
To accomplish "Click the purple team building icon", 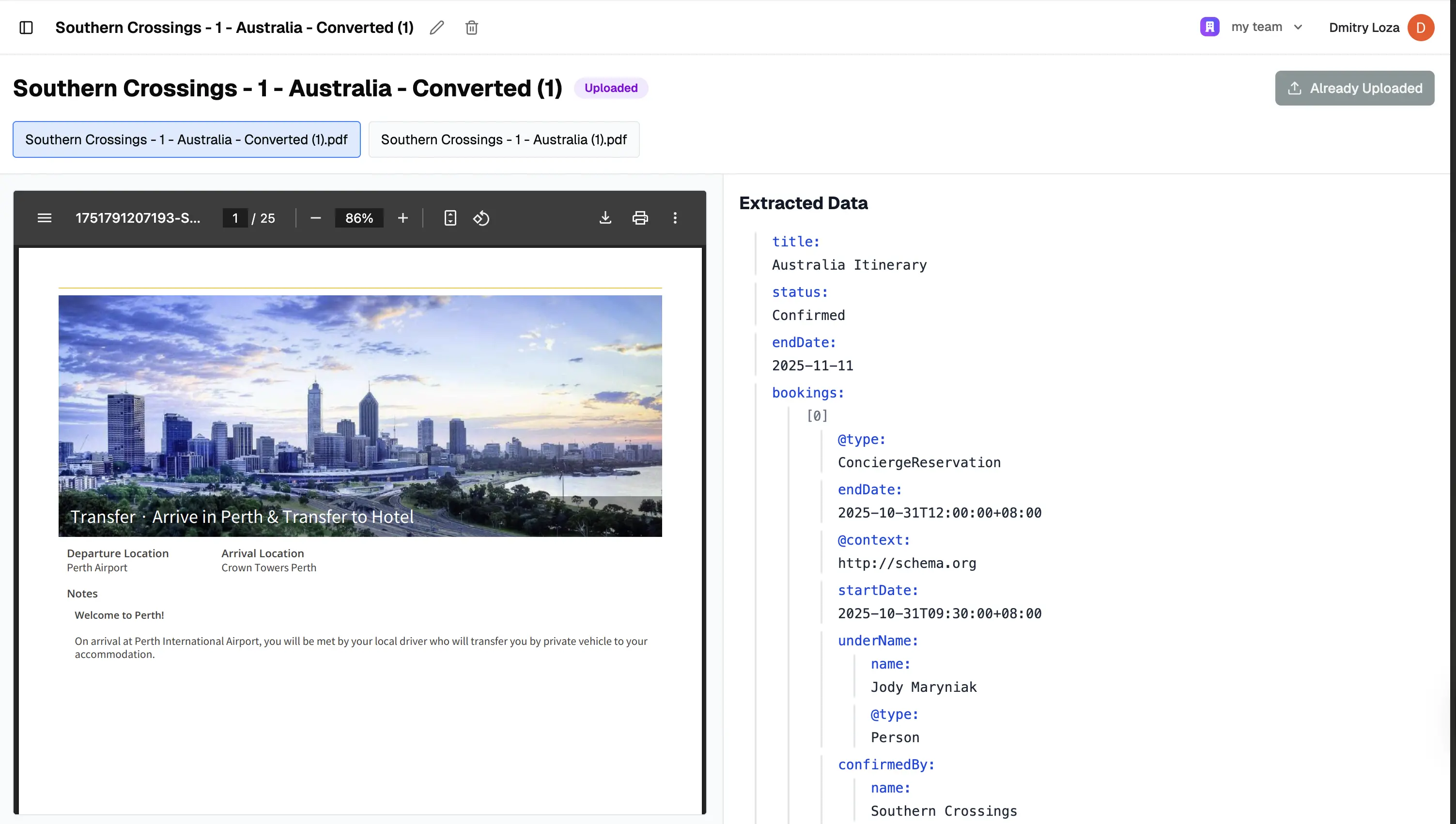I will point(1209,27).
